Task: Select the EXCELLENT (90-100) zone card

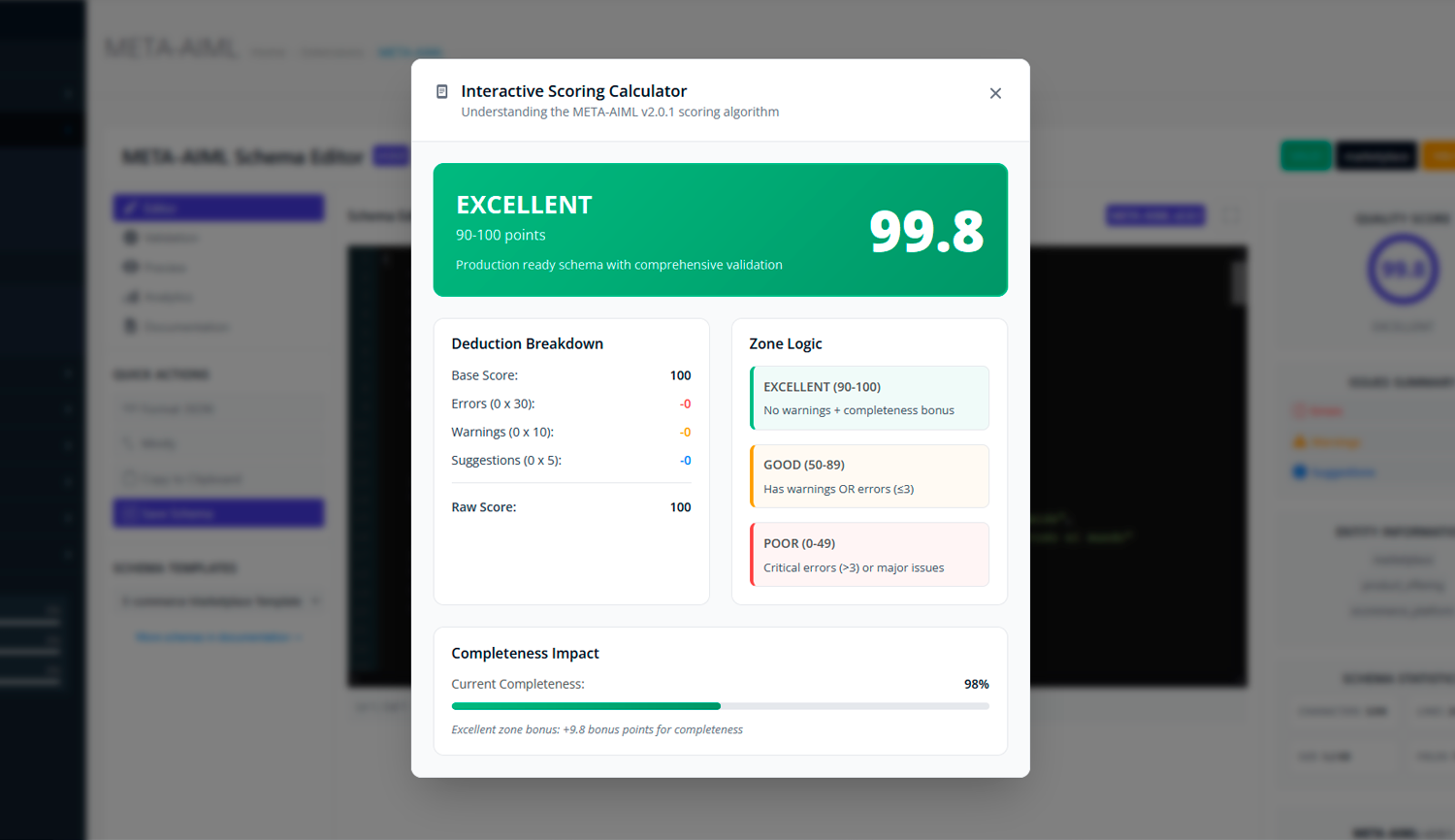Action: [x=869, y=398]
